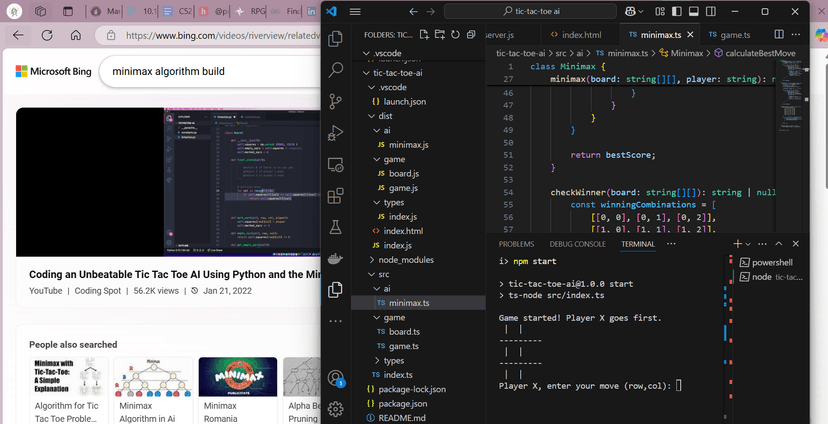Open the Search view in activity bar
The width and height of the screenshot is (828, 424).
coord(336,70)
